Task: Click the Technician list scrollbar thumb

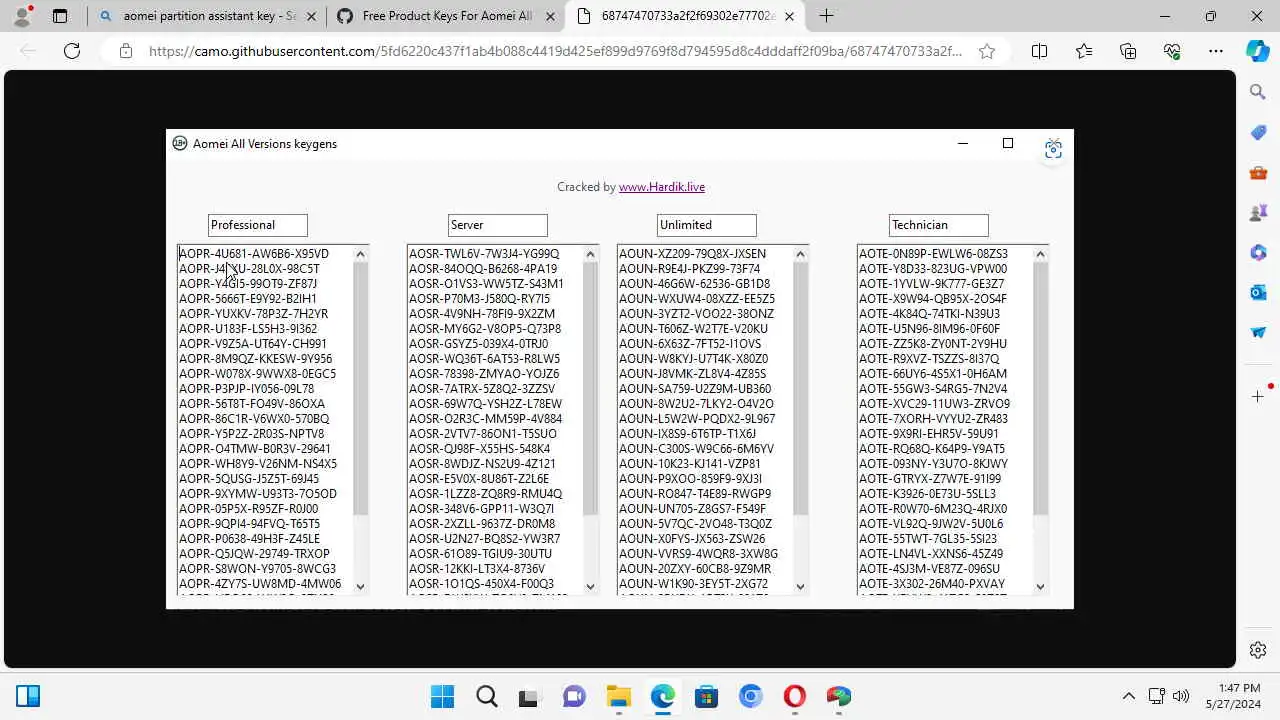Action: click(x=1041, y=389)
